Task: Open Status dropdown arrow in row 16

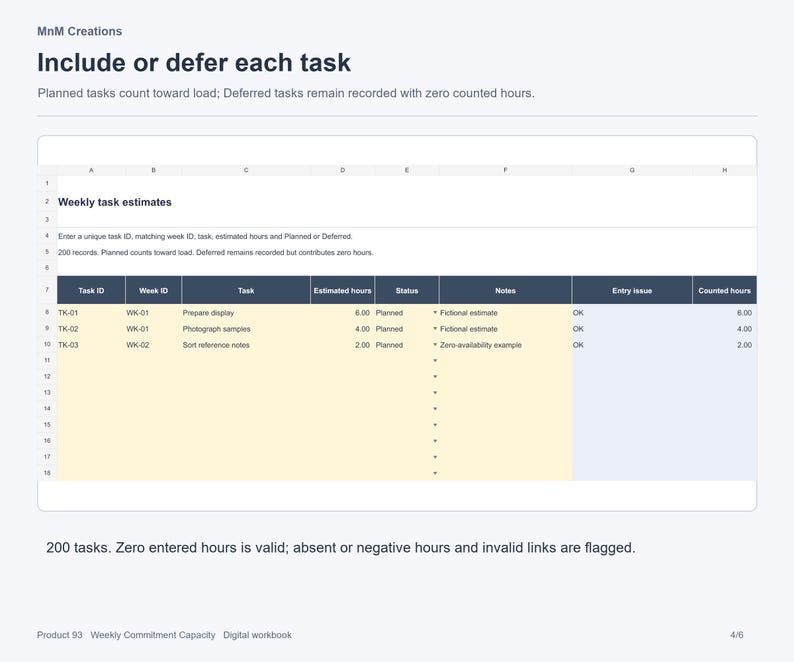Action: coord(435,441)
